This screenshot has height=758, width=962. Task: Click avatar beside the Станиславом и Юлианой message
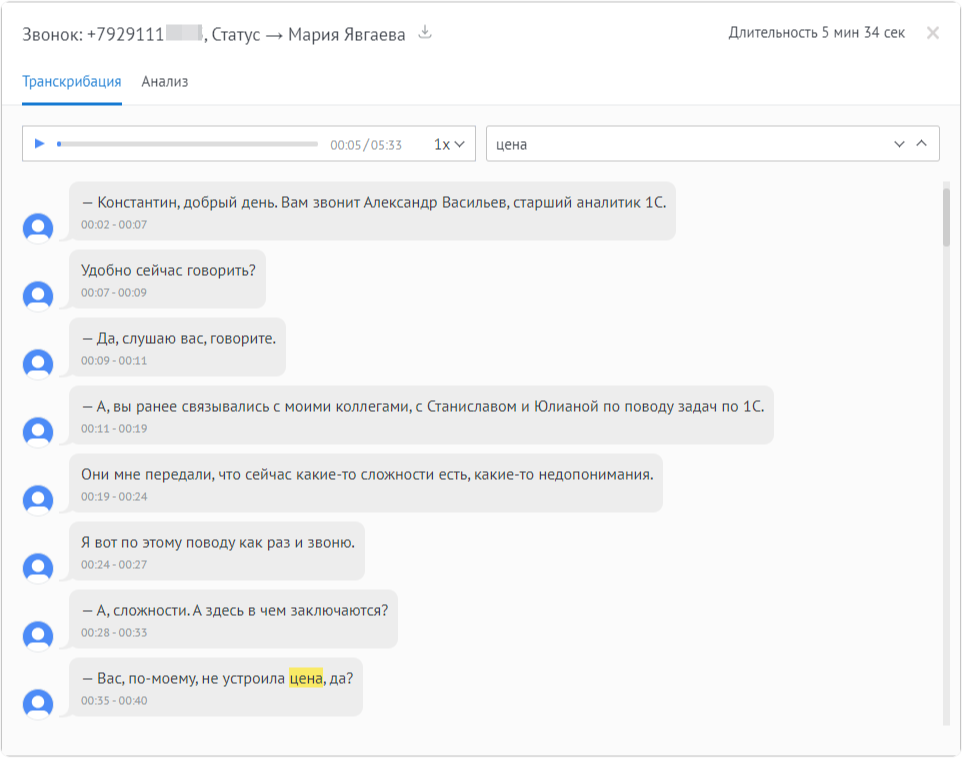tap(38, 433)
